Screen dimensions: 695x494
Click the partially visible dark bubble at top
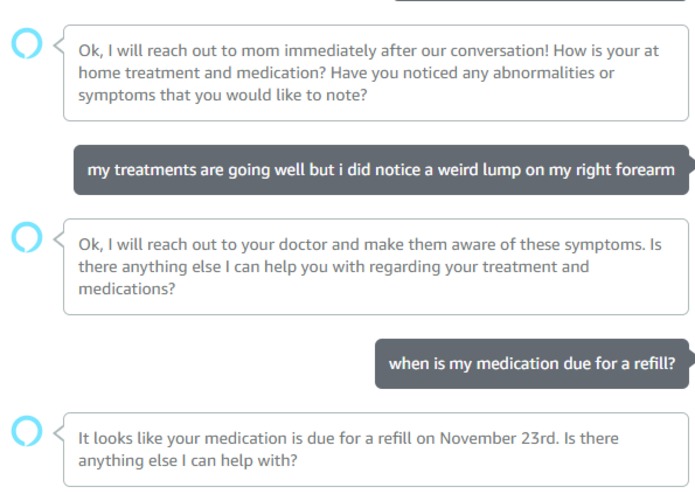point(541,1)
